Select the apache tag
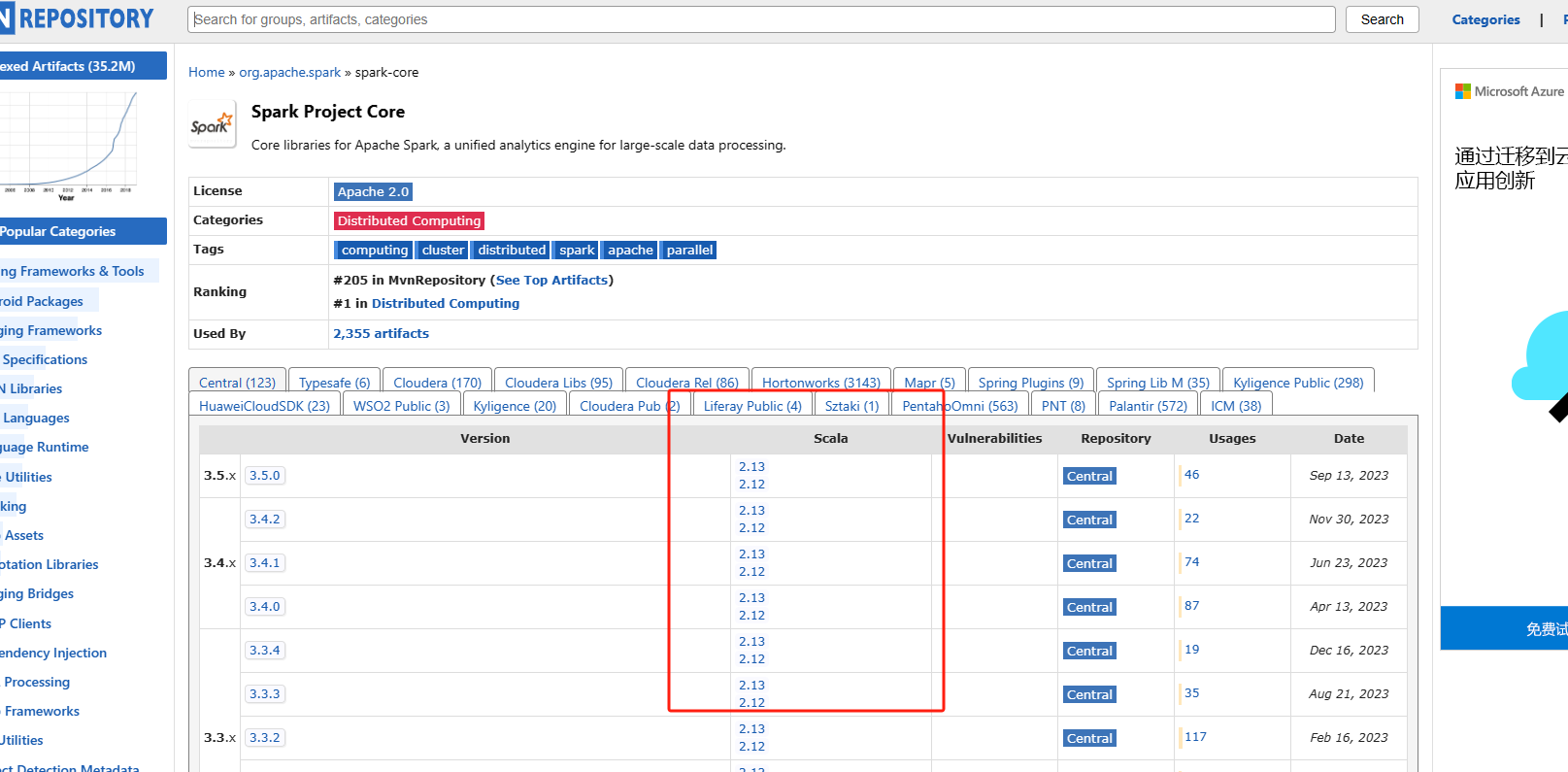This screenshot has width=1568, height=772. point(630,251)
